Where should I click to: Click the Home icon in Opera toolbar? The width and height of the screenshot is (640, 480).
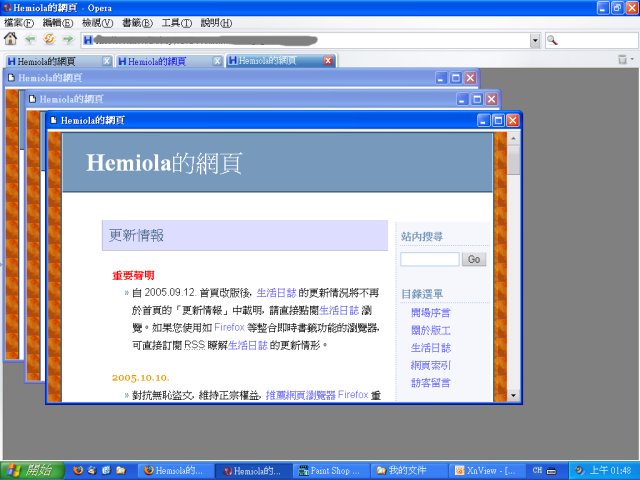pos(11,40)
